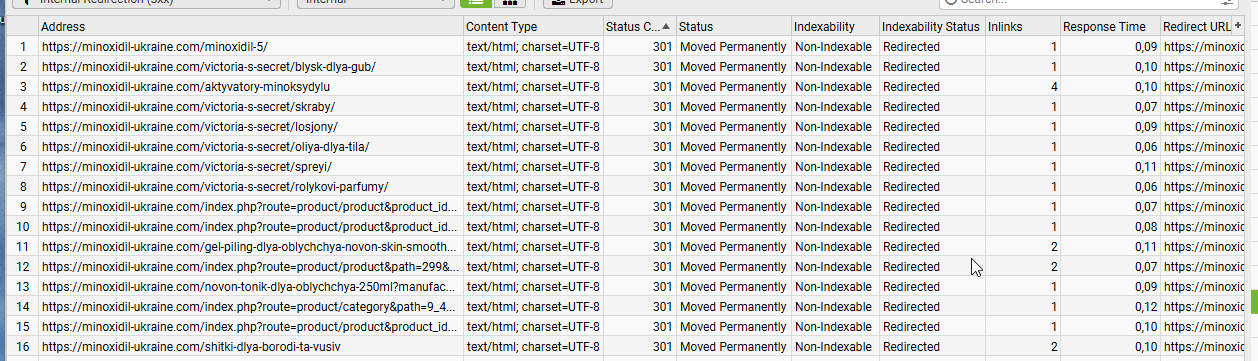Select the aktyvatory-minoksydylu URL row

[x=172, y=87]
